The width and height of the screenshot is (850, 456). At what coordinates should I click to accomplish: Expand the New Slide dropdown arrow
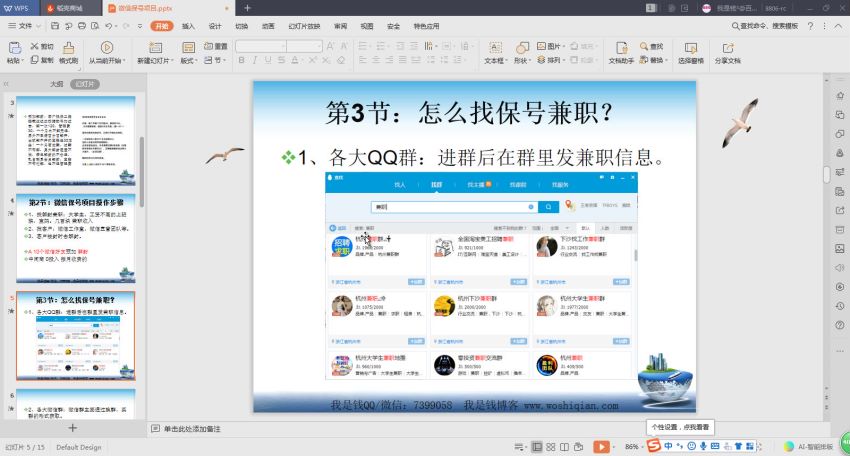coord(172,61)
